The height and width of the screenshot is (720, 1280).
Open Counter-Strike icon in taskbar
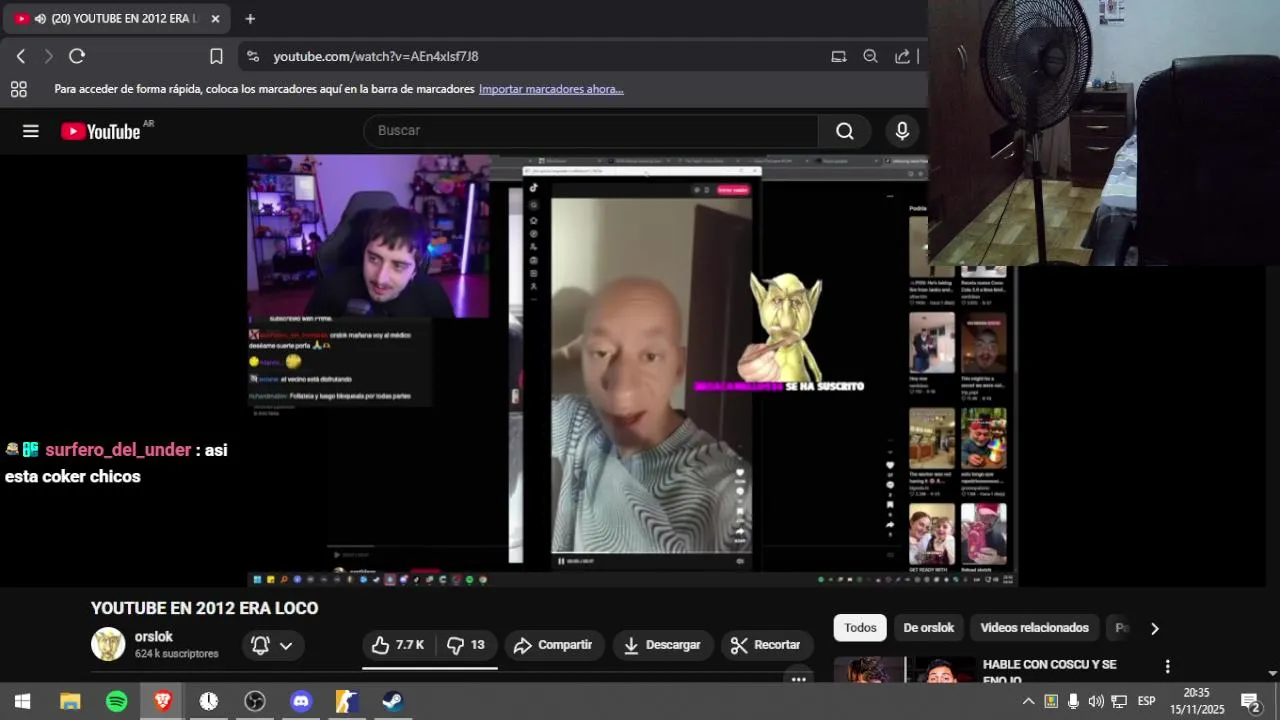(x=347, y=701)
